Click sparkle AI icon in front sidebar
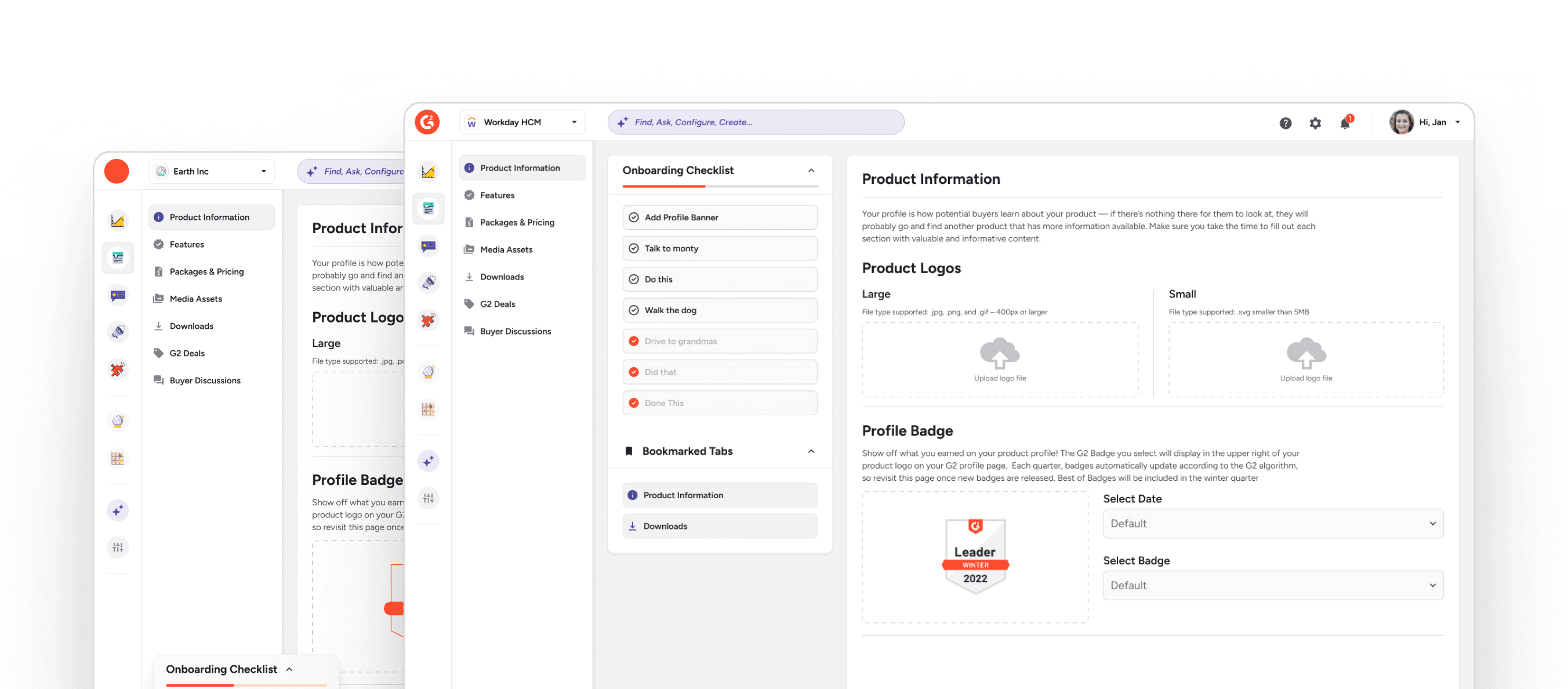This screenshot has width=1568, height=689. [428, 460]
